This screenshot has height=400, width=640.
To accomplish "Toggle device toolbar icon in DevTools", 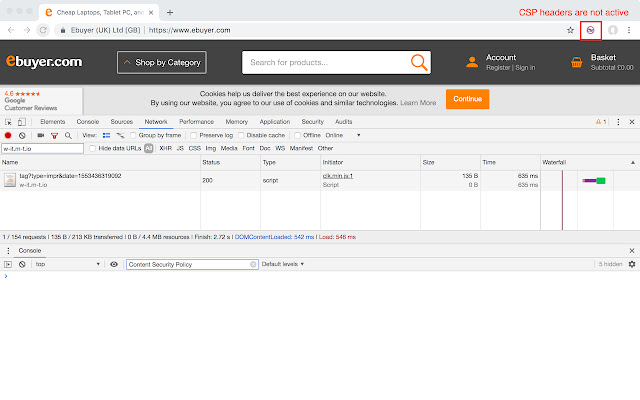I will coord(23,121).
